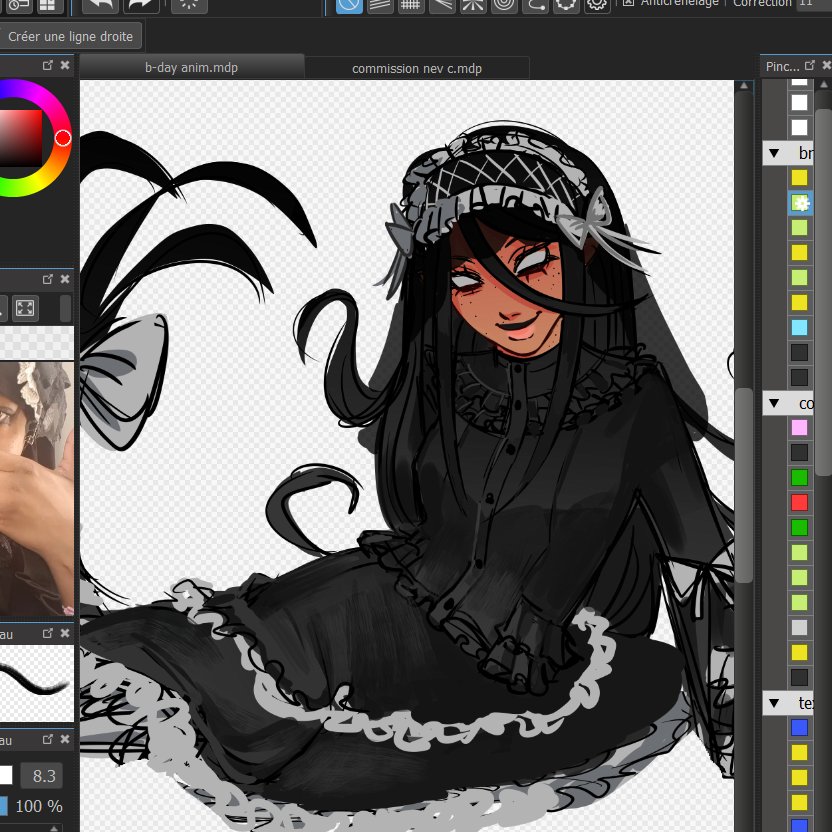This screenshot has width=832, height=832.
Task: Undock the reference image panel
Action: tap(47, 279)
